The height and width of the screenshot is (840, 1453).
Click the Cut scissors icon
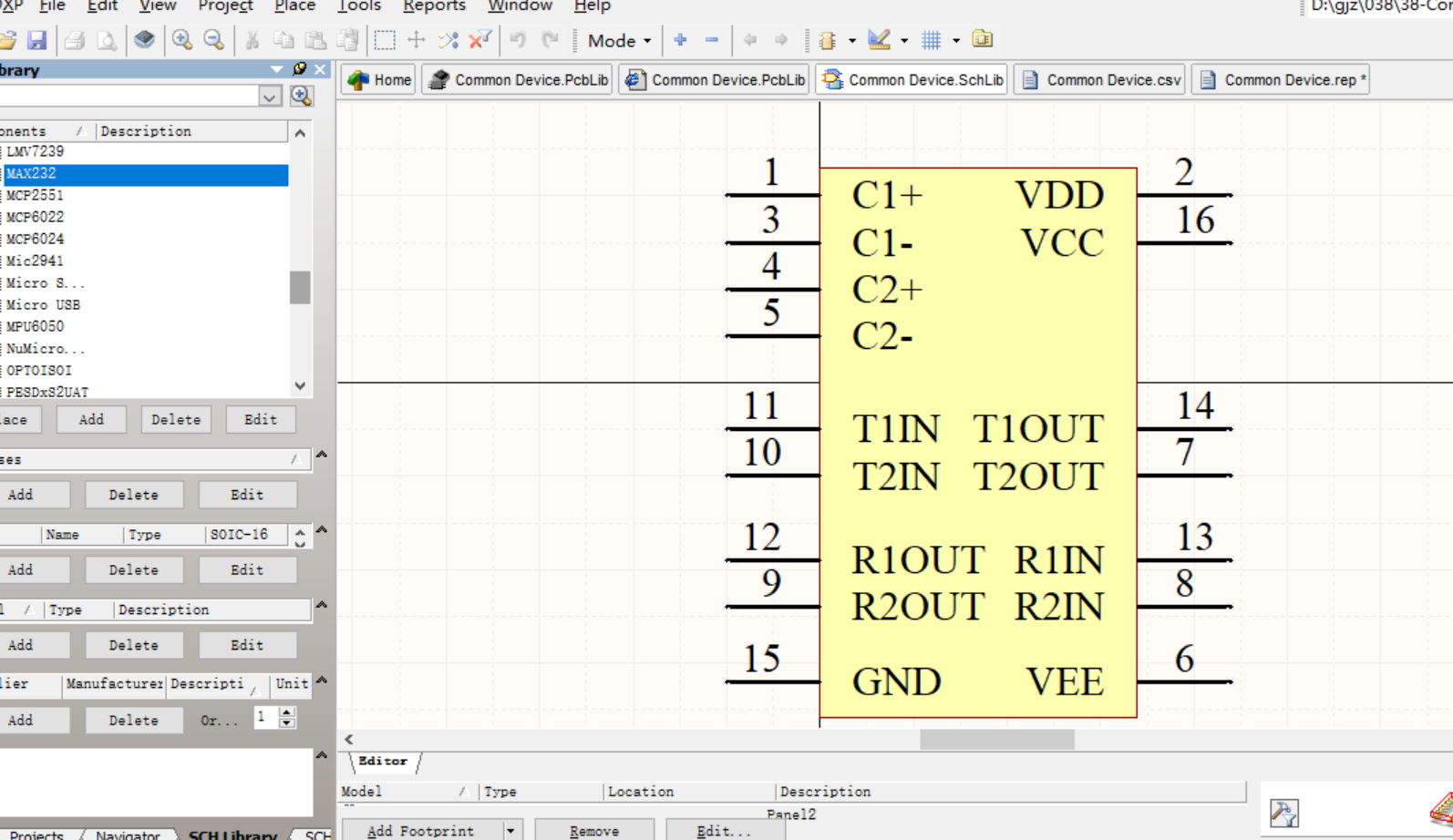click(x=252, y=40)
